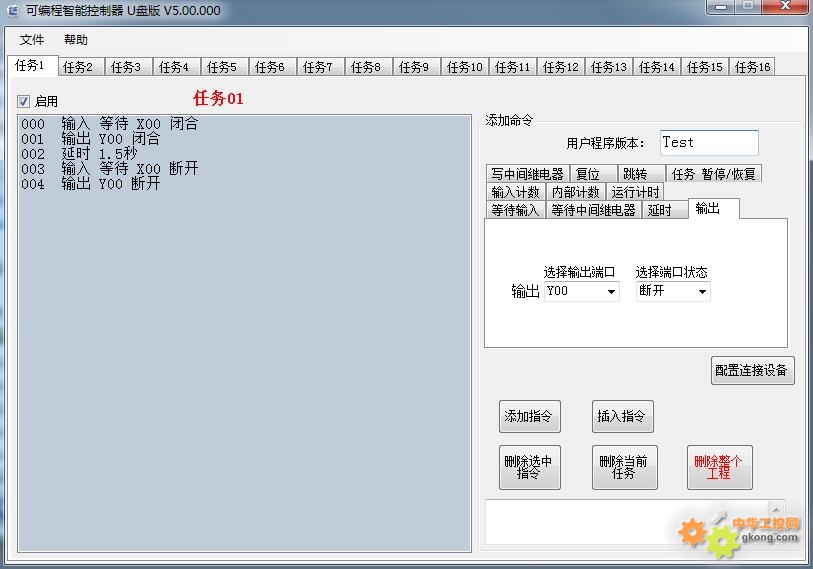Click the 添加指令 button

(529, 416)
